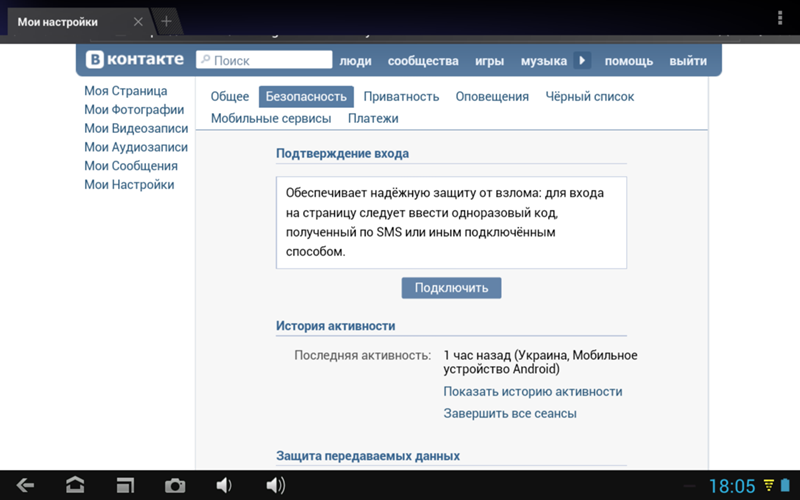Switch to the Приватность settings tab

point(401,96)
